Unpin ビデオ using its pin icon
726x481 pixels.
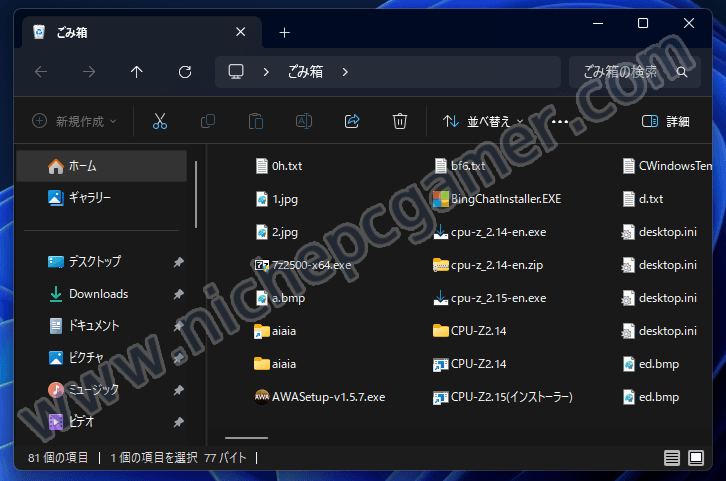178,422
